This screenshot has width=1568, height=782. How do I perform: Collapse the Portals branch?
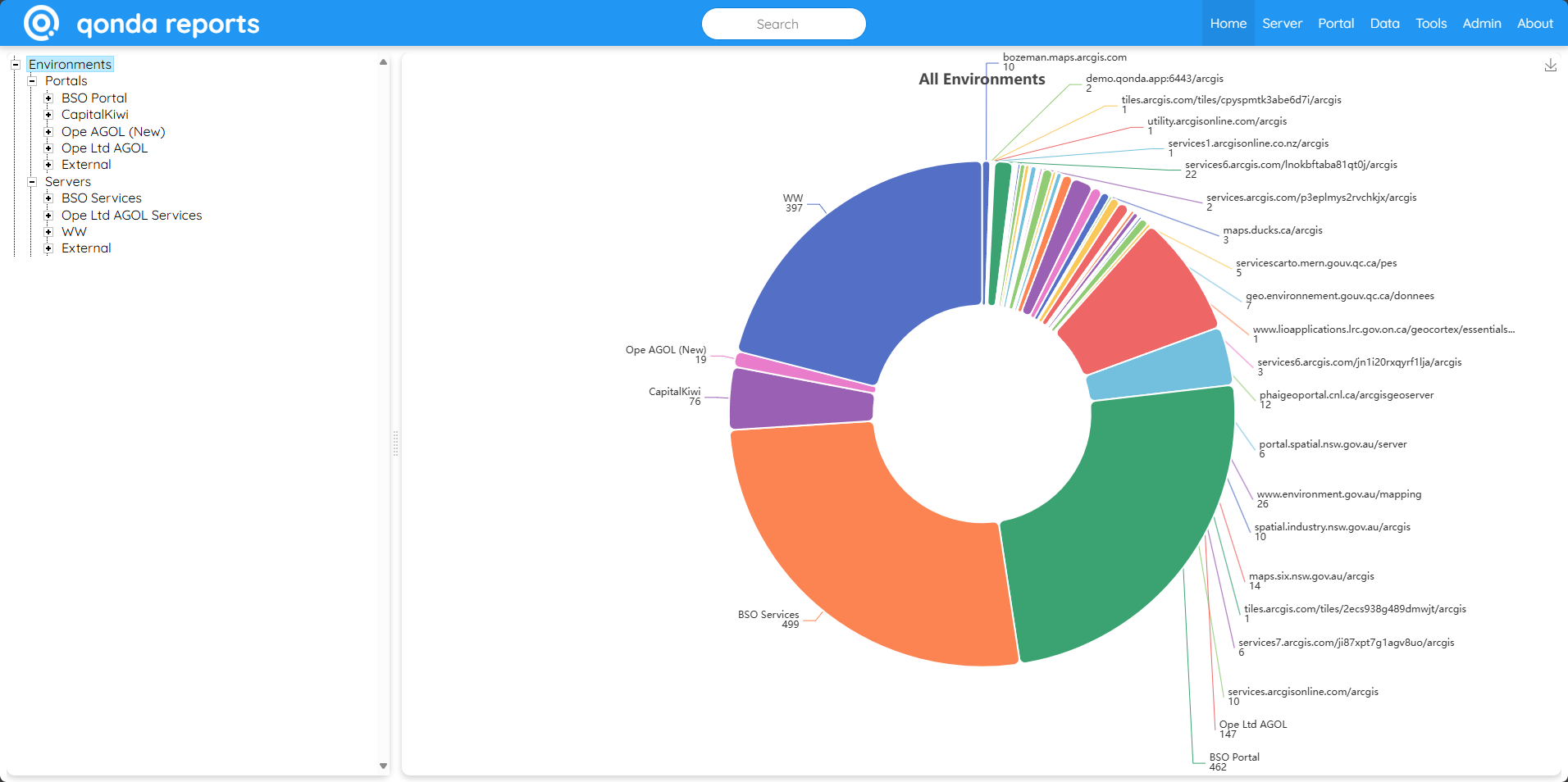pyautogui.click(x=31, y=81)
